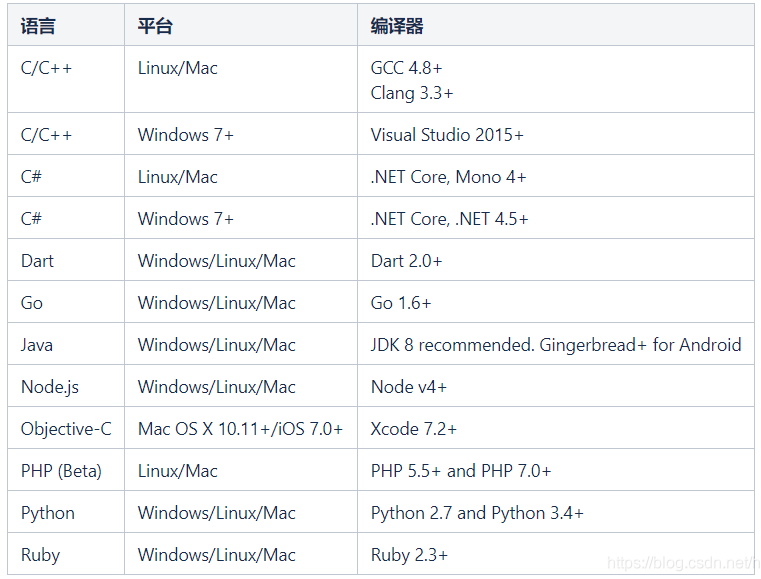The height and width of the screenshot is (579, 761).
Task: Click the Node v4+ compiler cell
Action: [408, 387]
